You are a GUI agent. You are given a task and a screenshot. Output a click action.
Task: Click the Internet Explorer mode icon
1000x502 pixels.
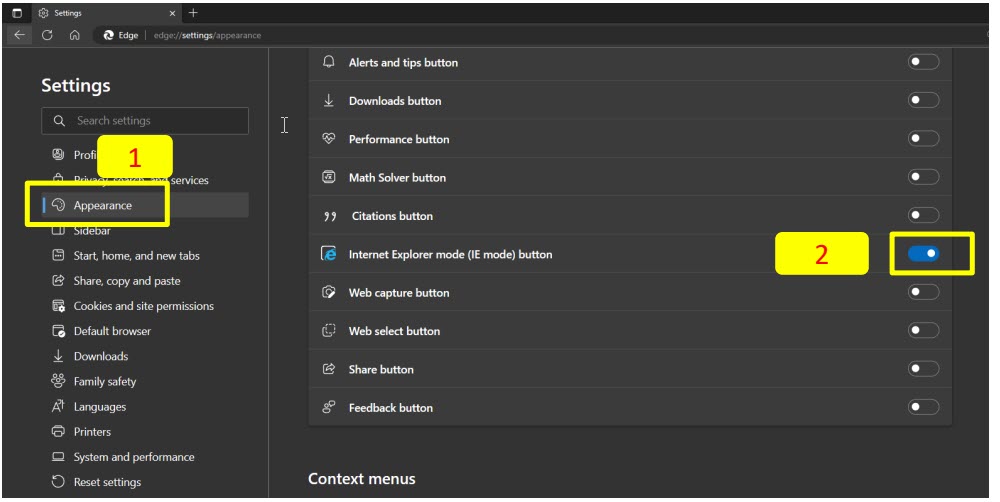pos(328,254)
